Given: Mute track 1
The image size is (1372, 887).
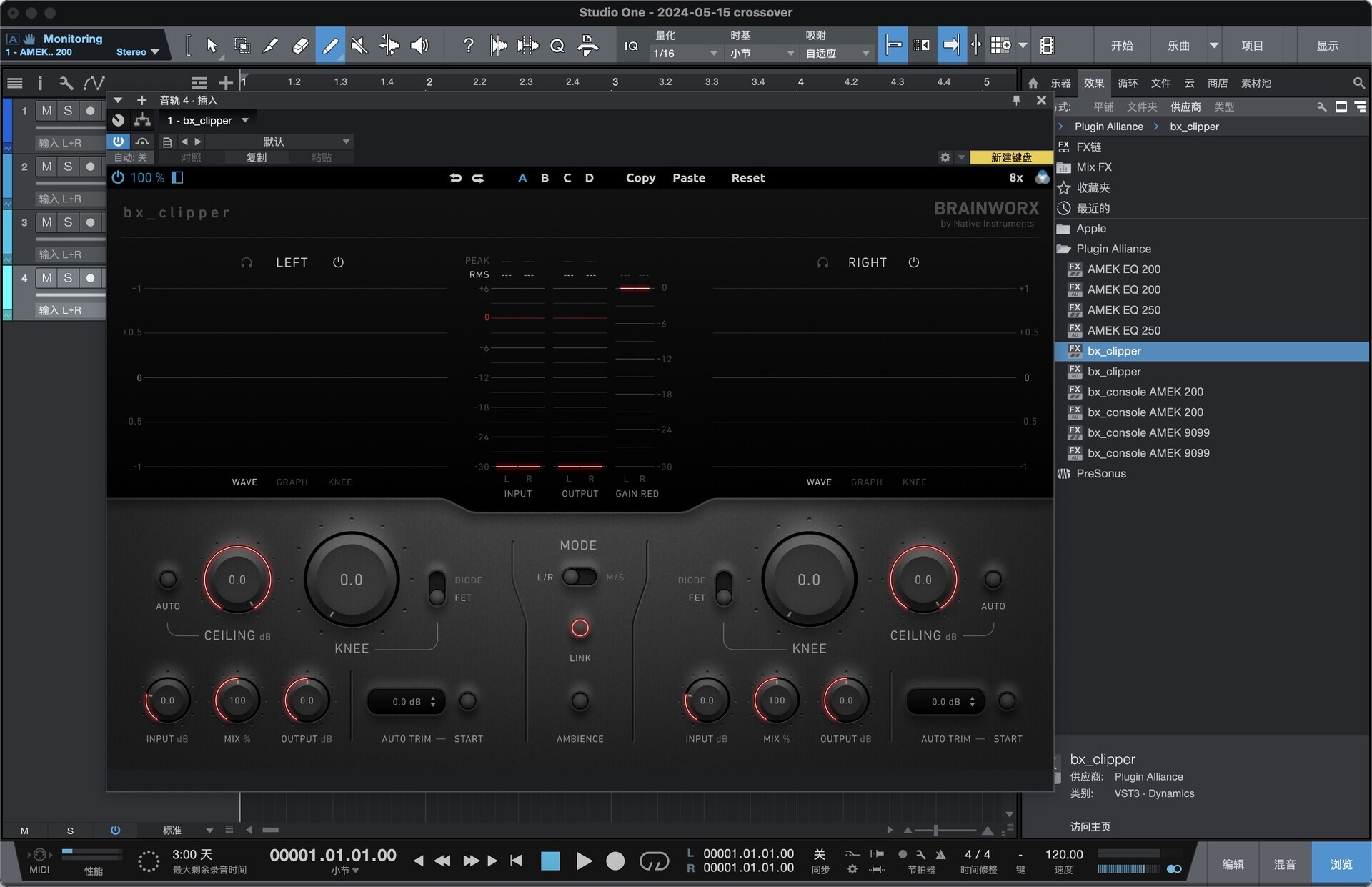Looking at the screenshot, I should [46, 111].
